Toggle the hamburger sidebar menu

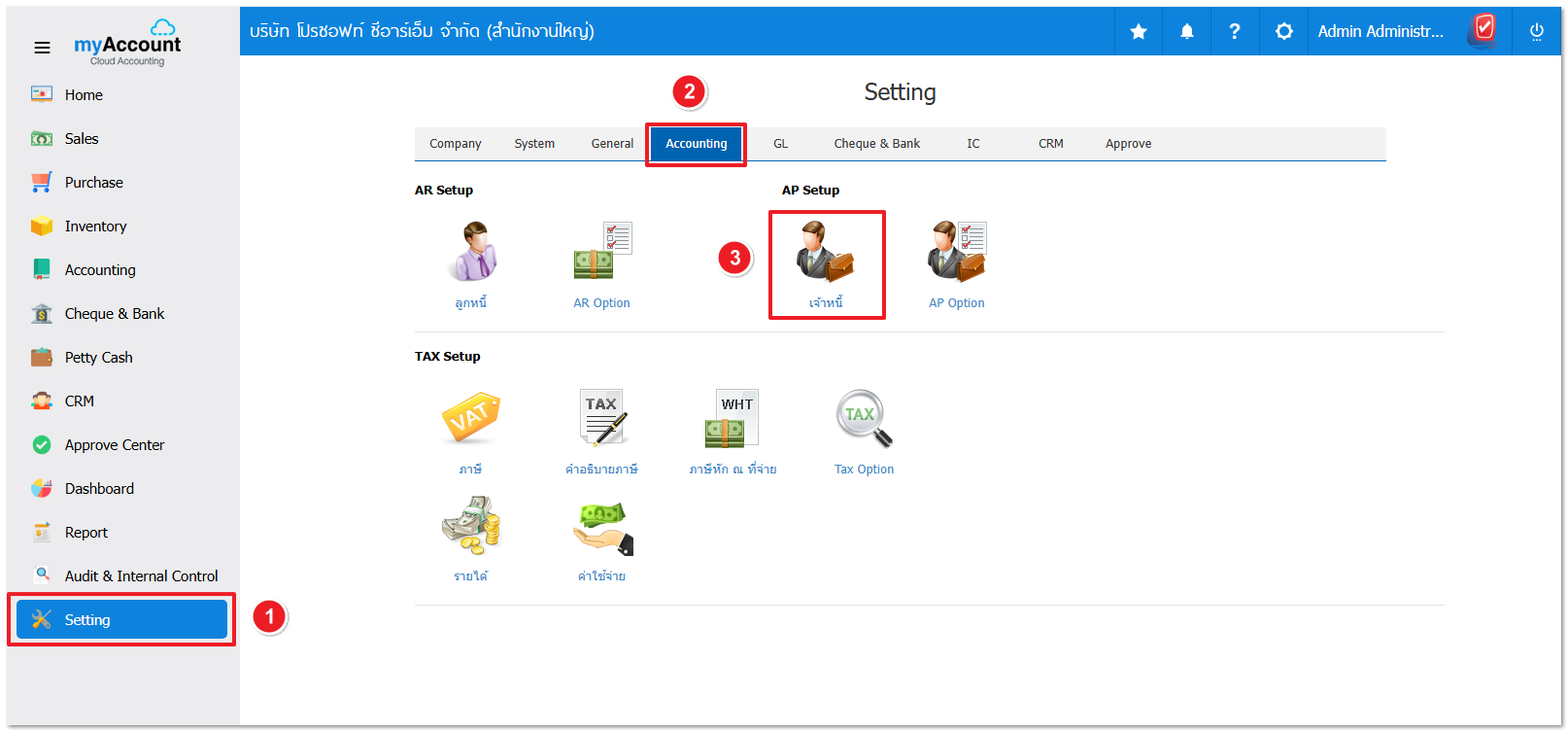[42, 48]
